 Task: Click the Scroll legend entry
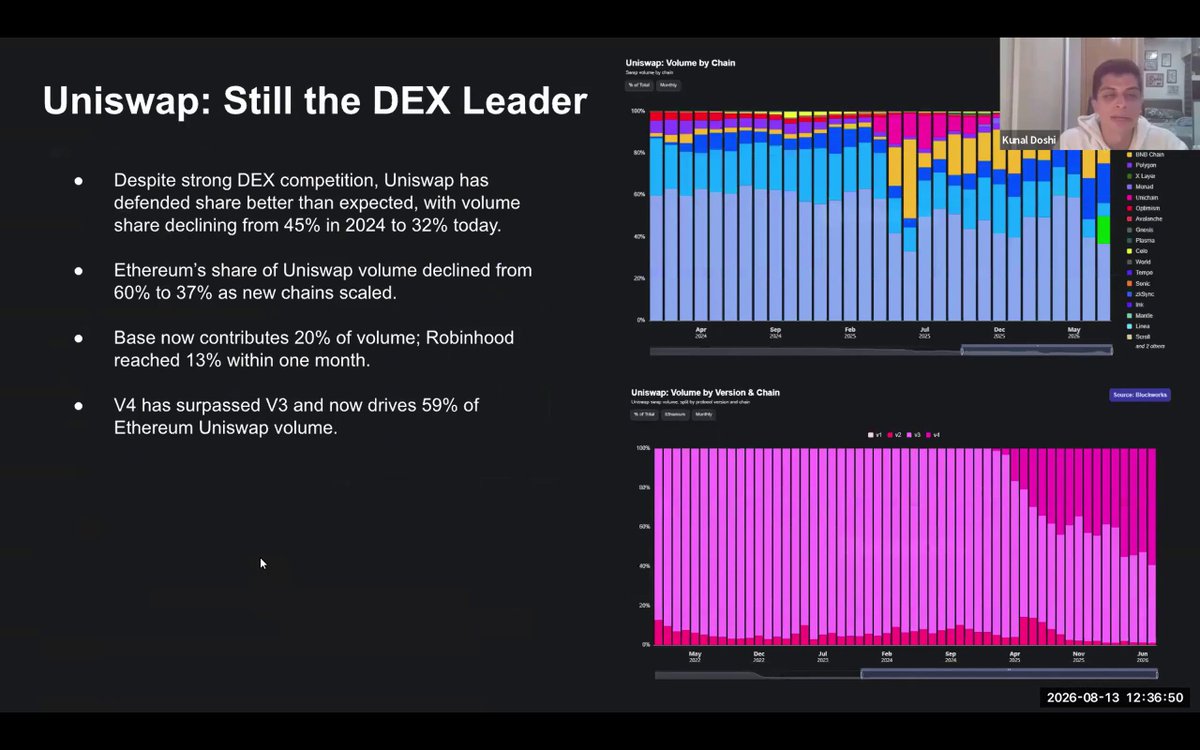1140,337
